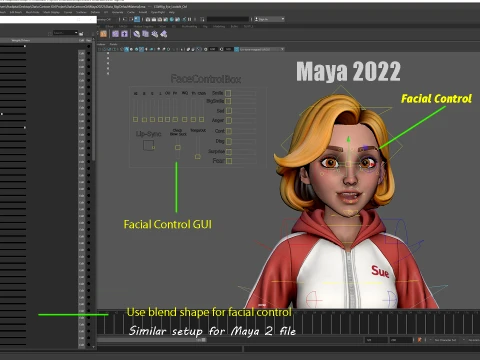
Task: Open the Mesh Display menu
Action: click(x=51, y=12)
